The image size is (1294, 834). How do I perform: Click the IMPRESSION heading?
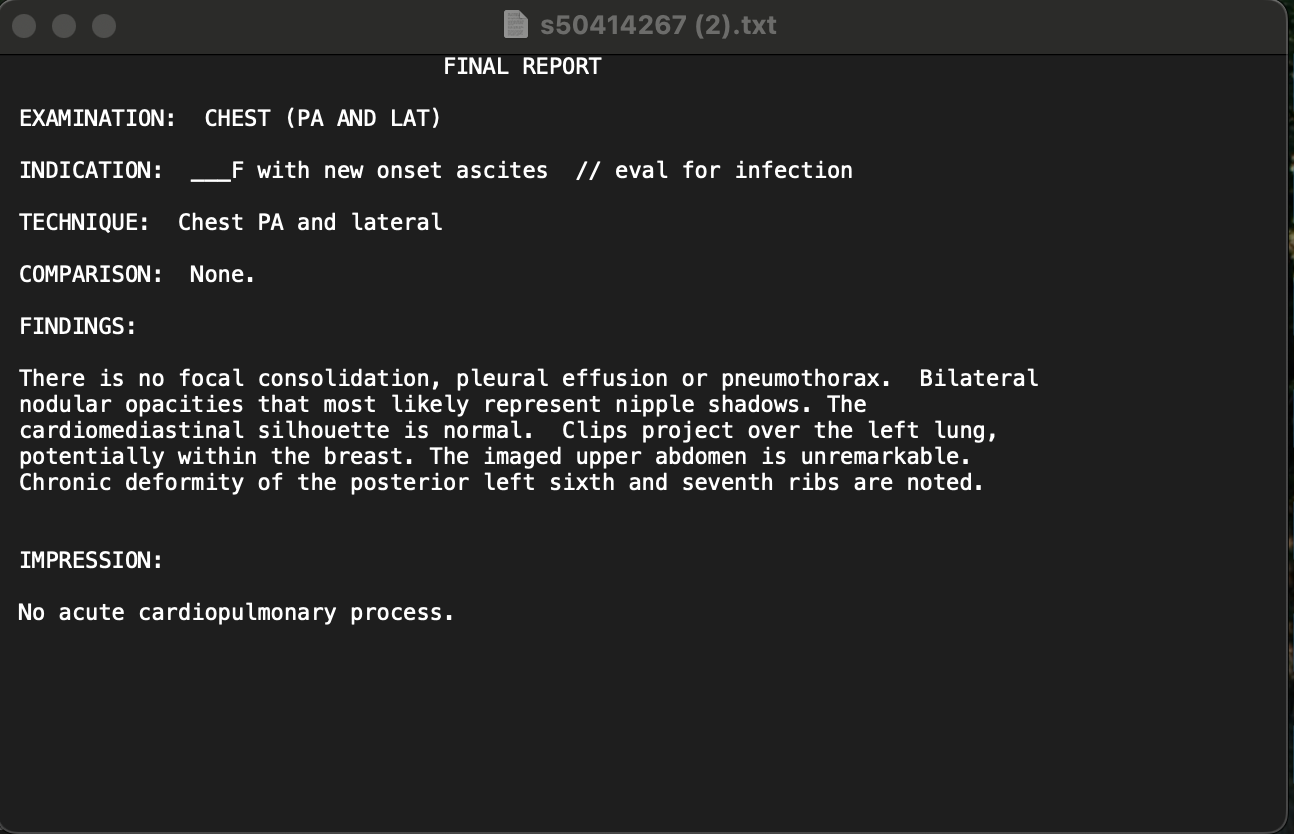(91, 561)
